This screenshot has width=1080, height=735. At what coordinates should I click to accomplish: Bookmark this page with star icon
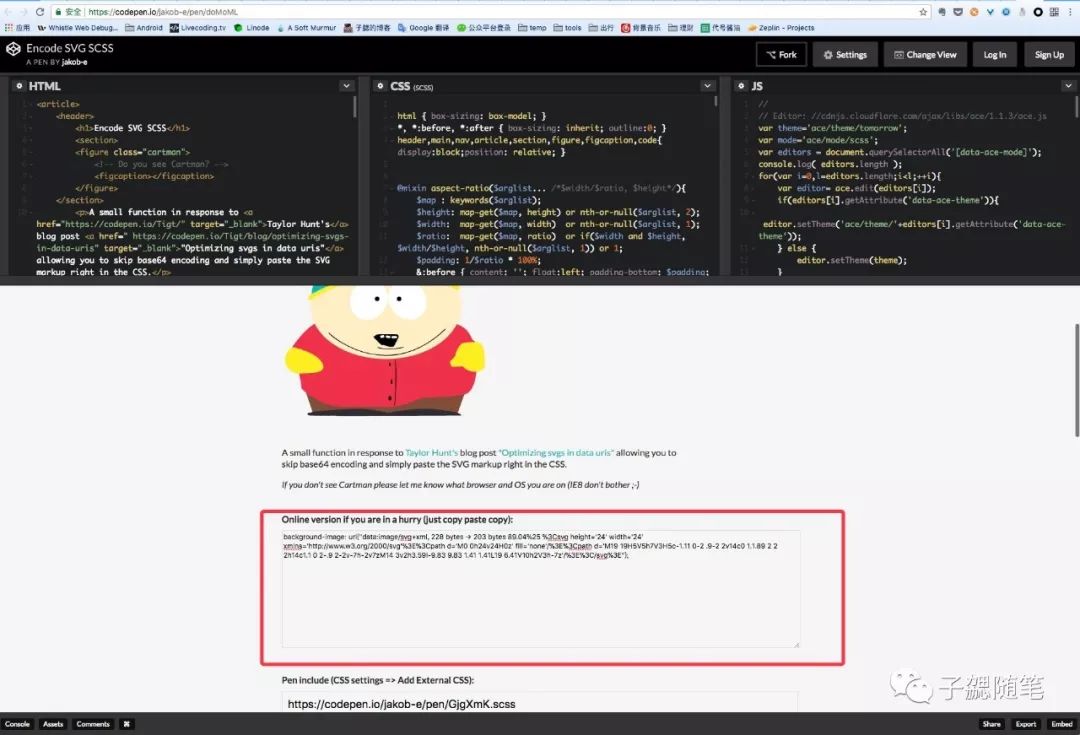(923, 12)
